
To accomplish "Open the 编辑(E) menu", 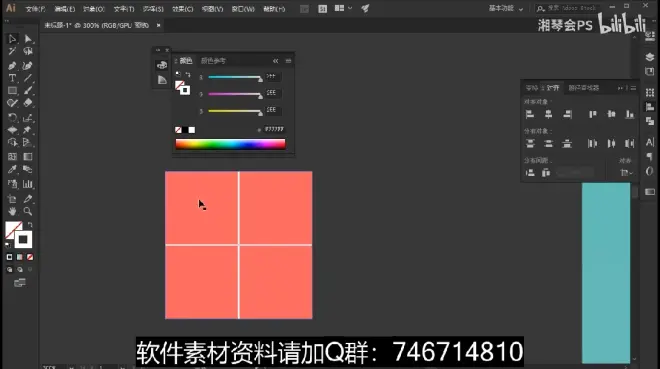I will tap(64, 9).
